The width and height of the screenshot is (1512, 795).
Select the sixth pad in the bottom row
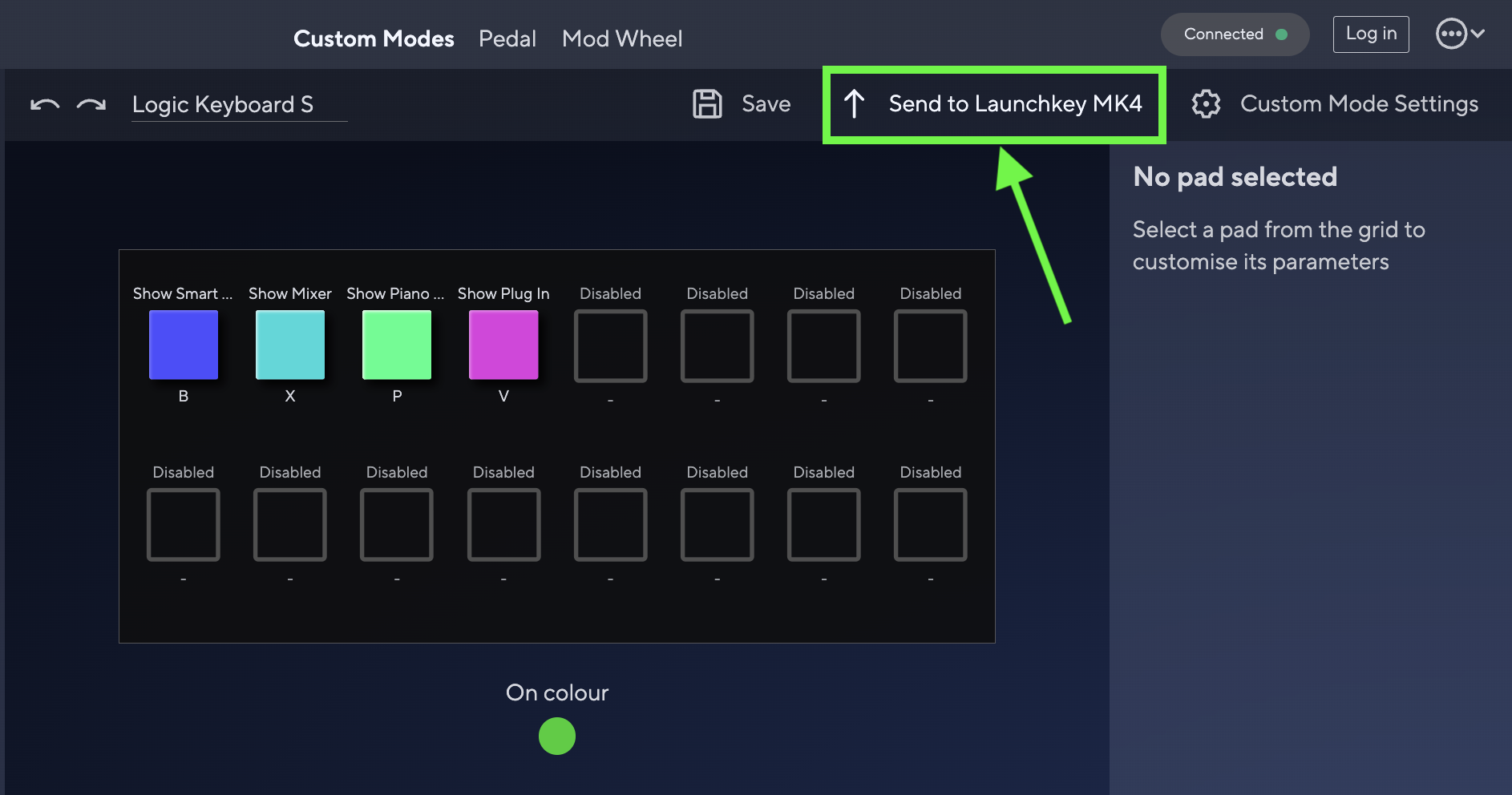pos(718,524)
